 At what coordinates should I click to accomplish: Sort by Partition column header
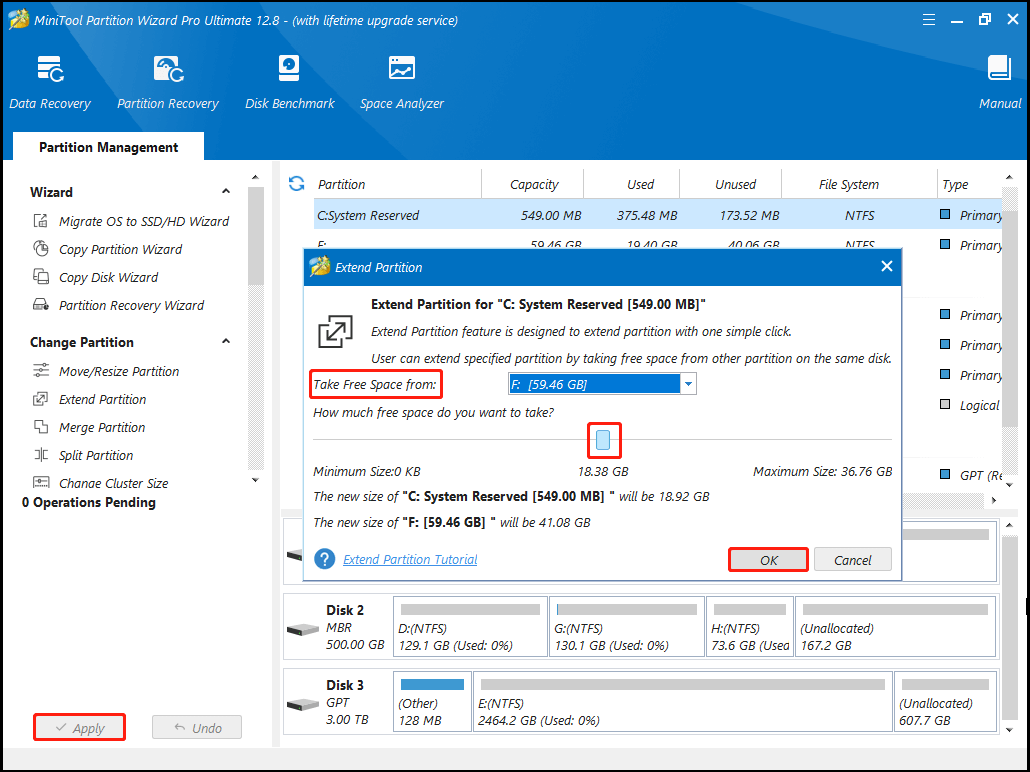point(341,185)
